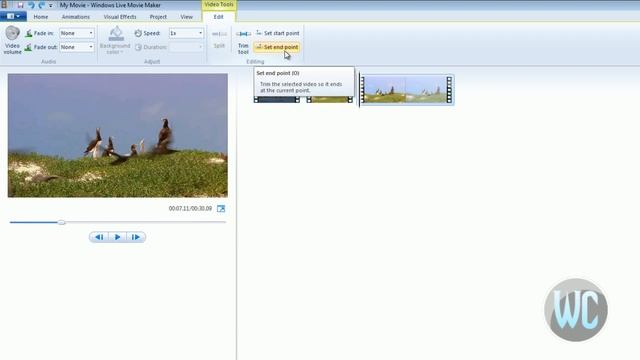This screenshot has height=360, width=640.
Task: Open the Home tab
Action: pyautogui.click(x=41, y=17)
